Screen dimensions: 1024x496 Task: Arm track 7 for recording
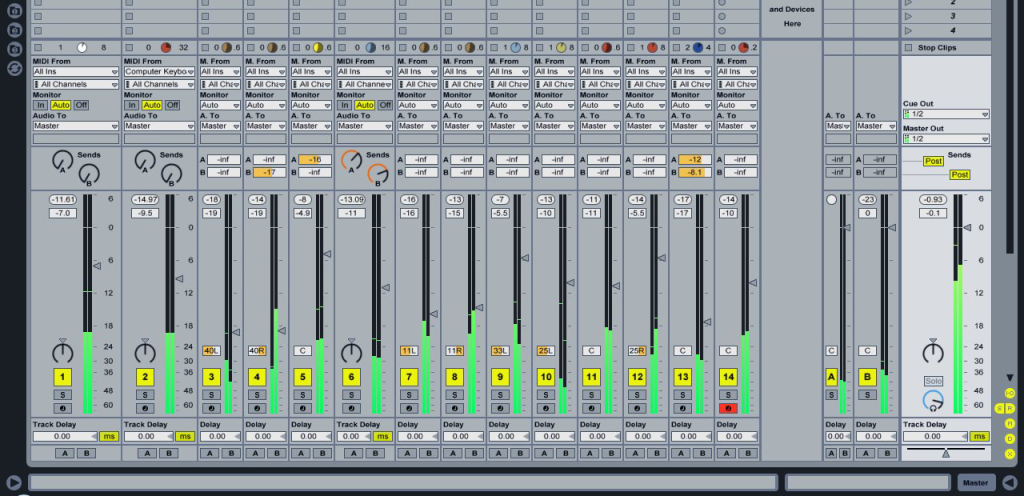tap(409, 409)
